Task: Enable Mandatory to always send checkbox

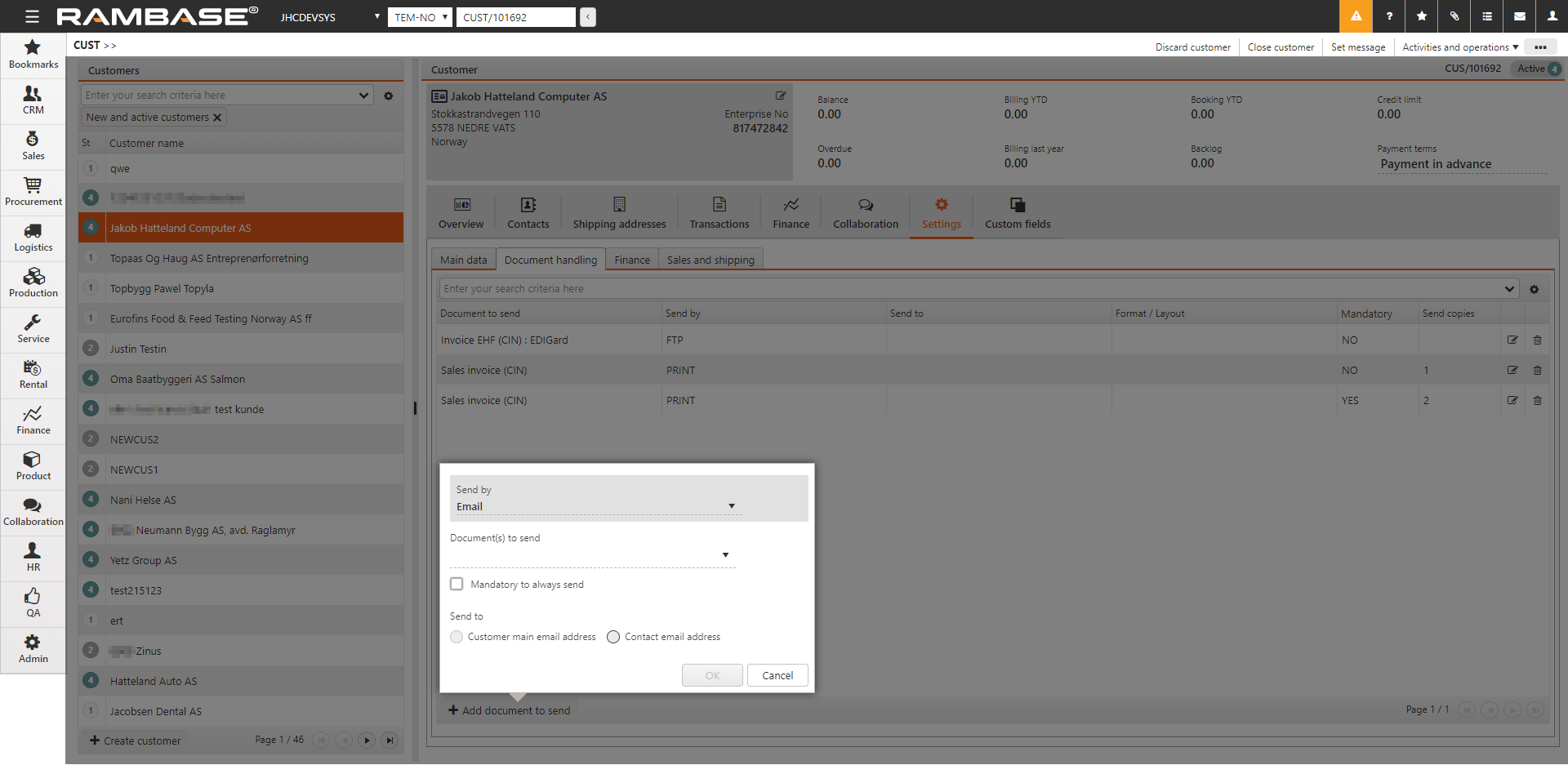Action: click(x=457, y=585)
